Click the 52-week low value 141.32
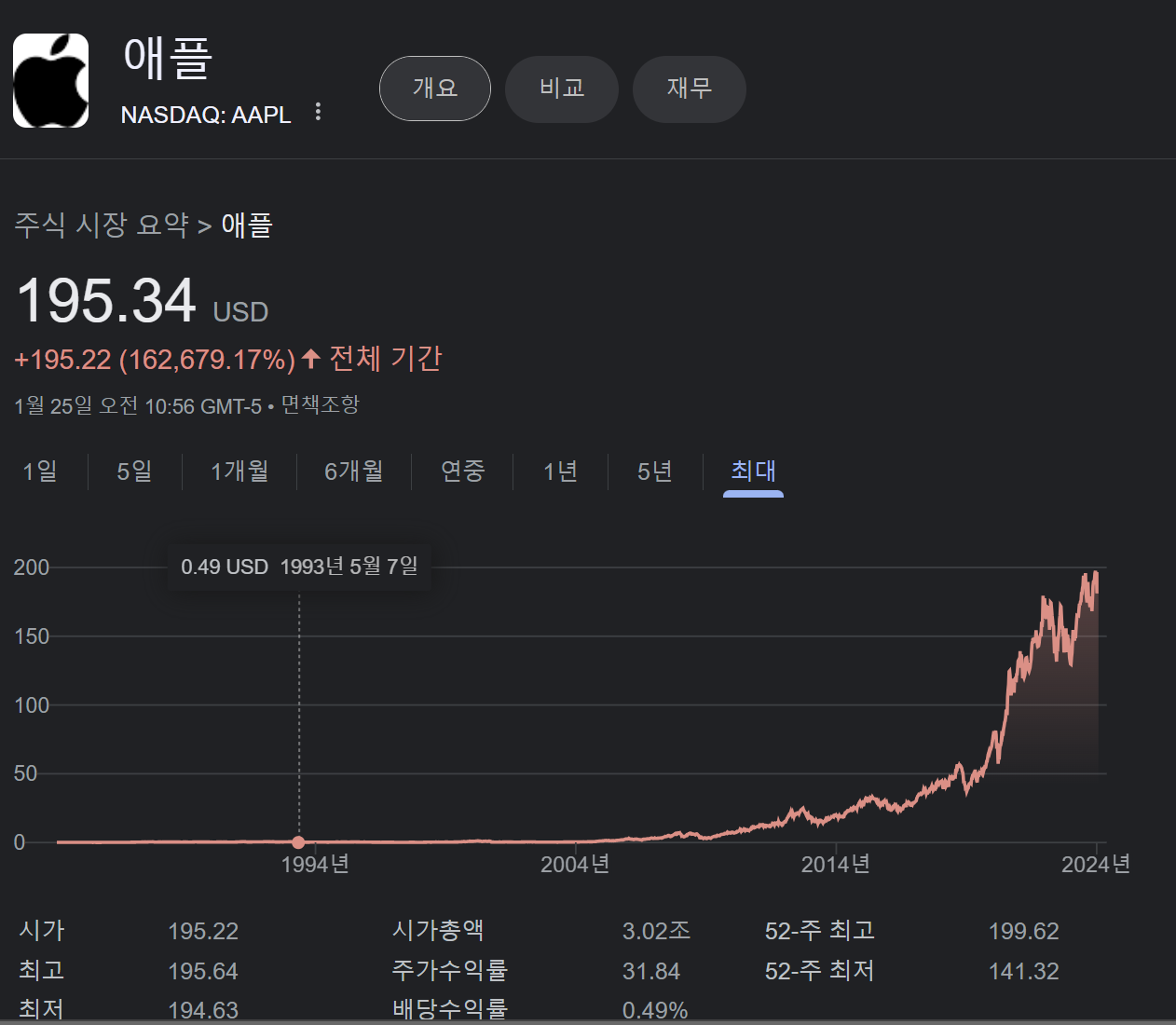 coord(1024,971)
